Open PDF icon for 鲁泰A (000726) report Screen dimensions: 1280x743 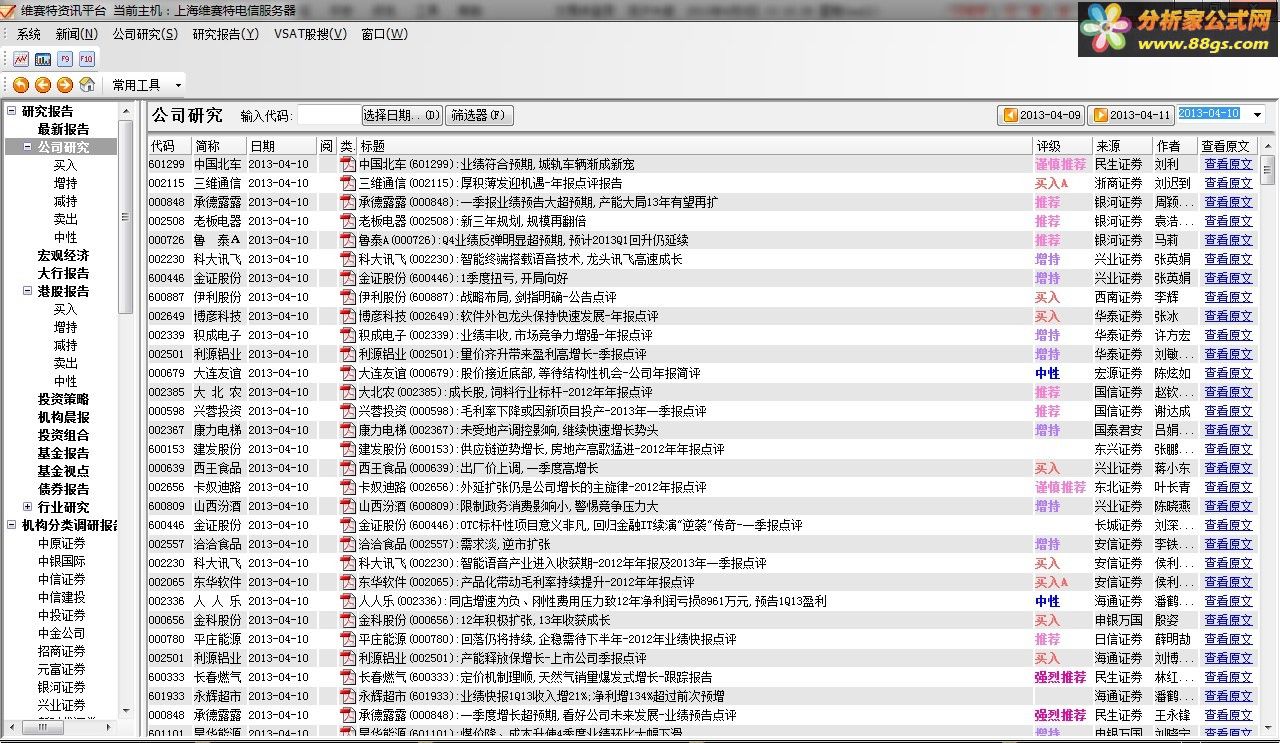point(349,240)
